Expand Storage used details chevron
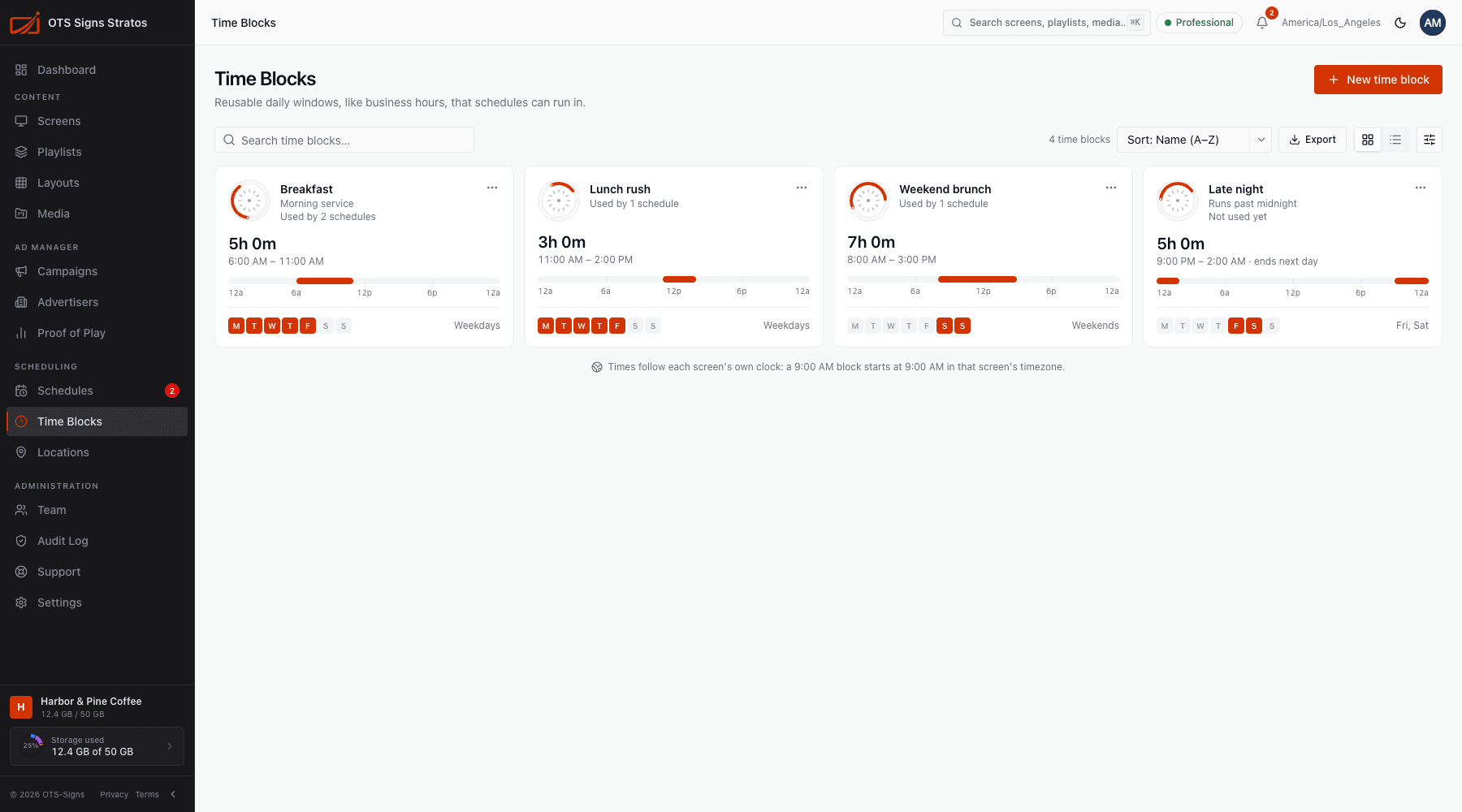Viewport: 1462px width, 812px height. (x=170, y=746)
